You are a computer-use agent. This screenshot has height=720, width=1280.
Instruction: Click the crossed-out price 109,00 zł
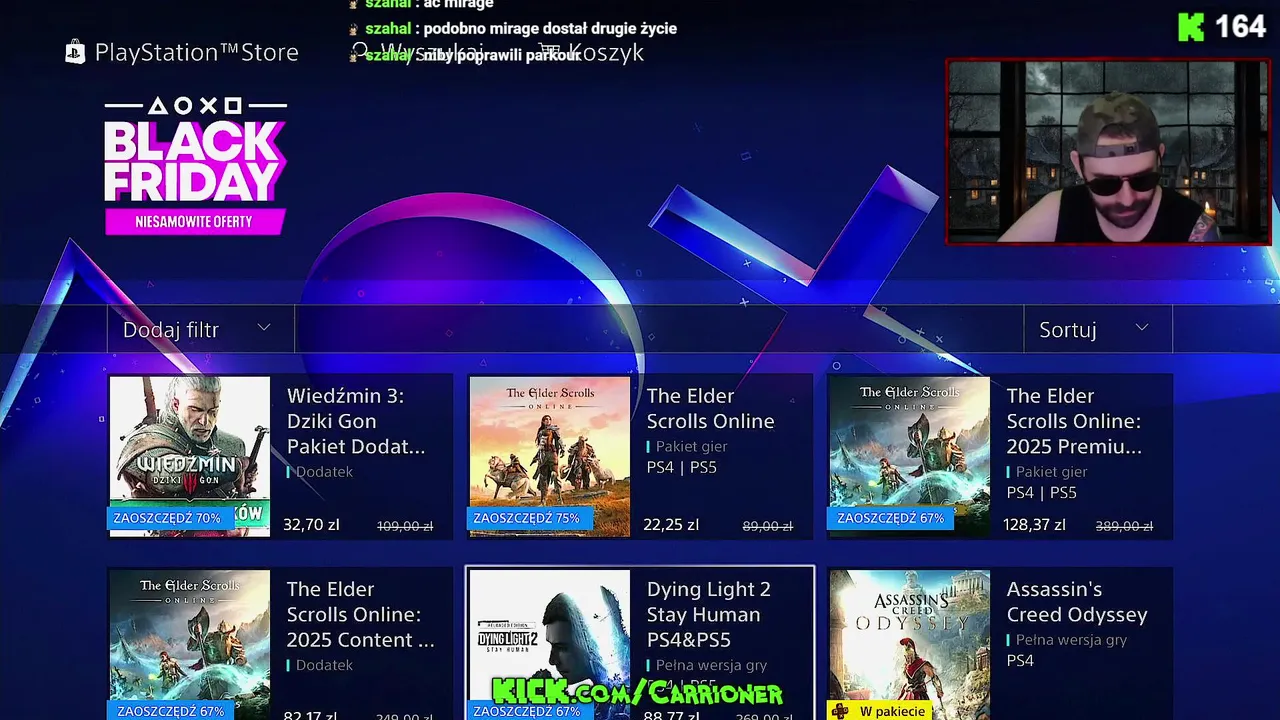pos(405,526)
